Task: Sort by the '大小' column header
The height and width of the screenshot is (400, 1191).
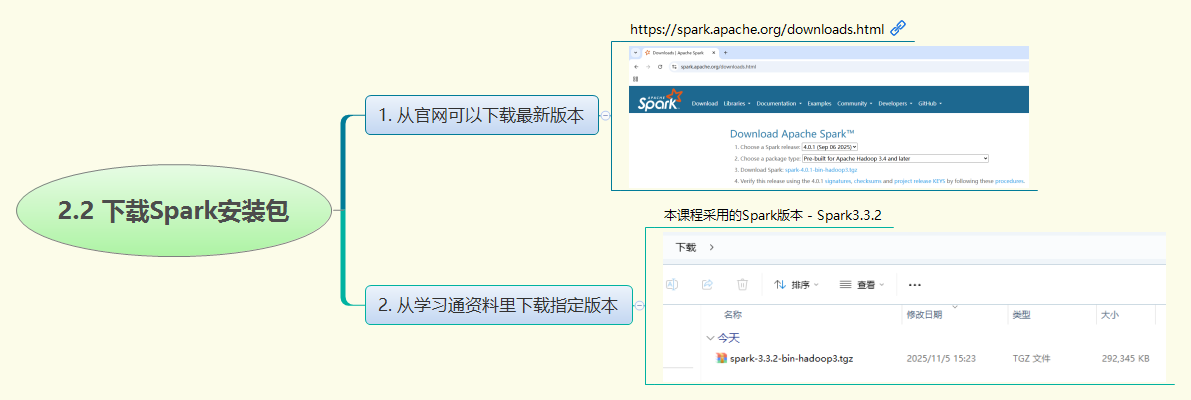Action: (x=1109, y=314)
